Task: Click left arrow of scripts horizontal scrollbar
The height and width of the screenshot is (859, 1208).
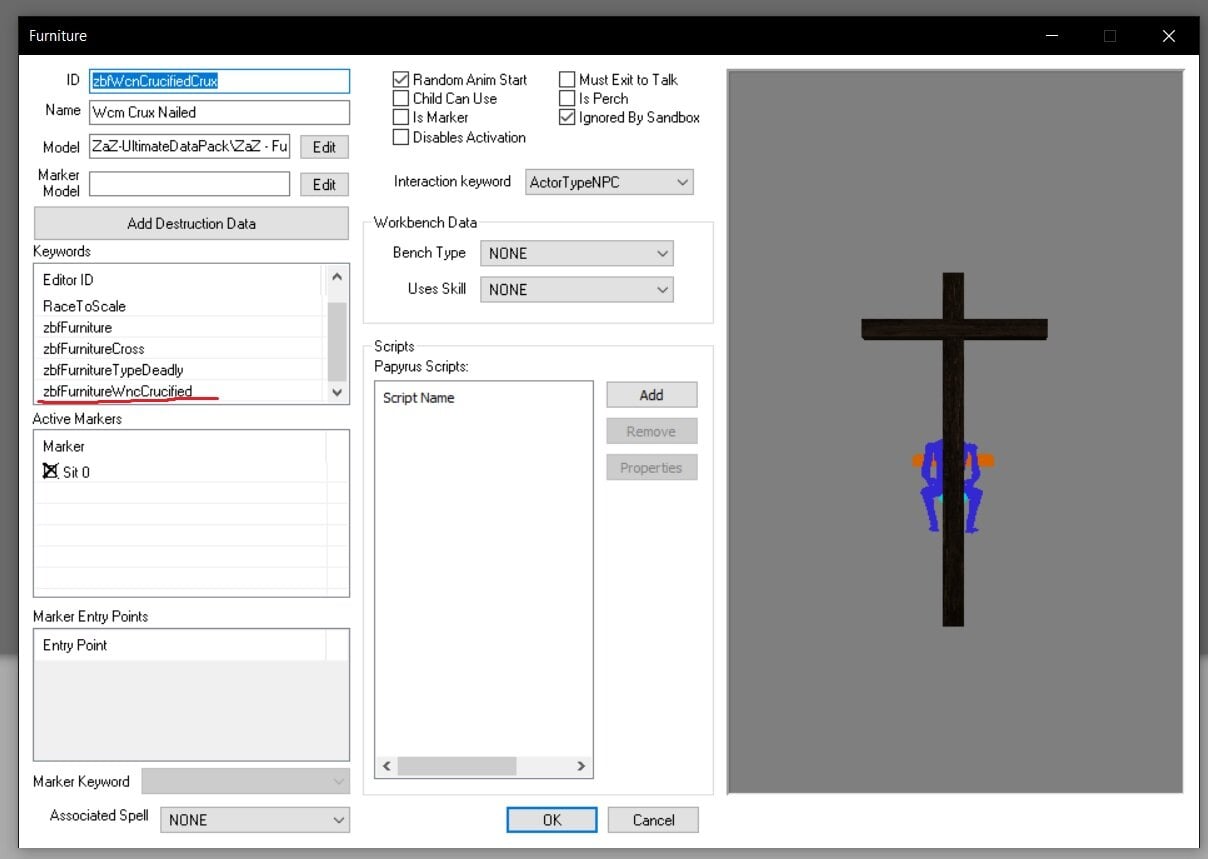Action: coord(387,766)
